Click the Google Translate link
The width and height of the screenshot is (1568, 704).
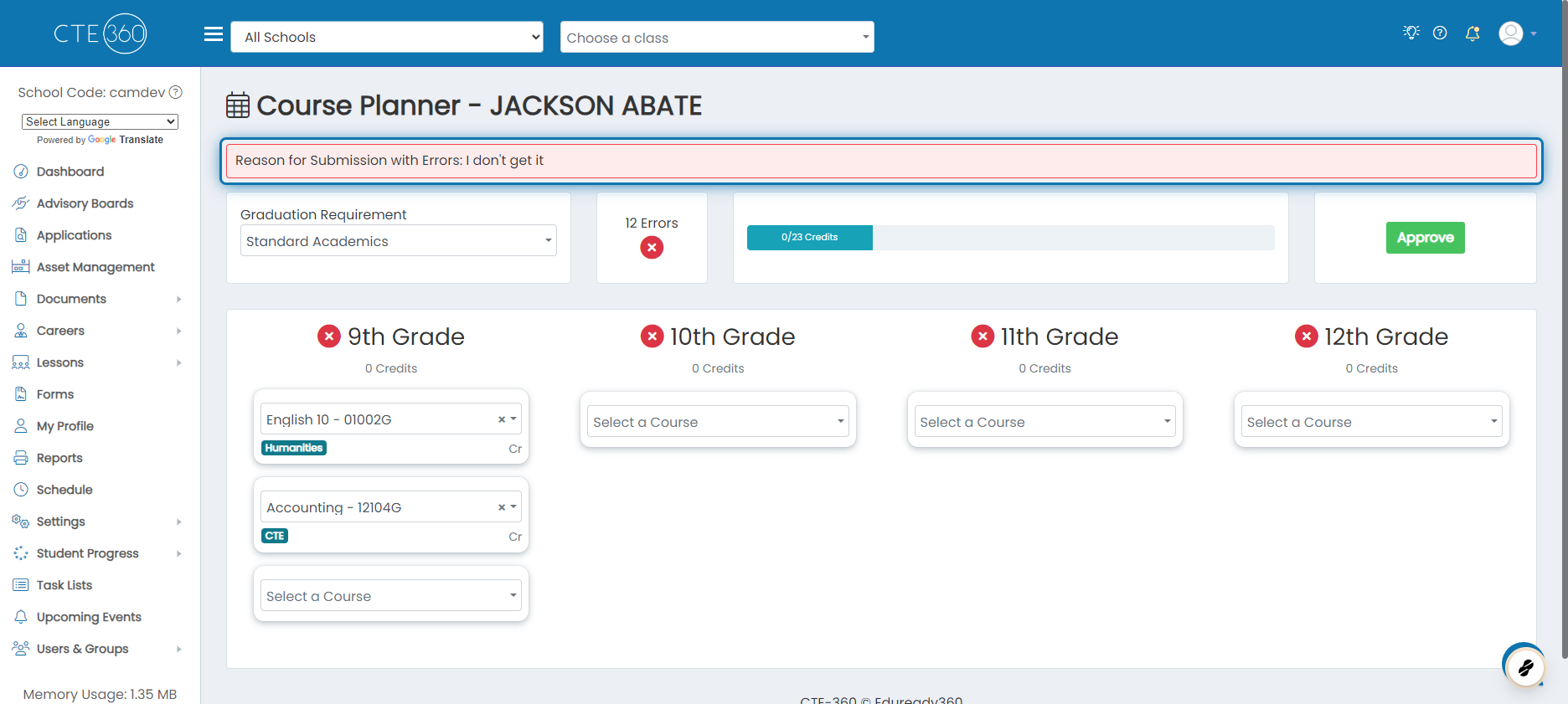(x=126, y=140)
